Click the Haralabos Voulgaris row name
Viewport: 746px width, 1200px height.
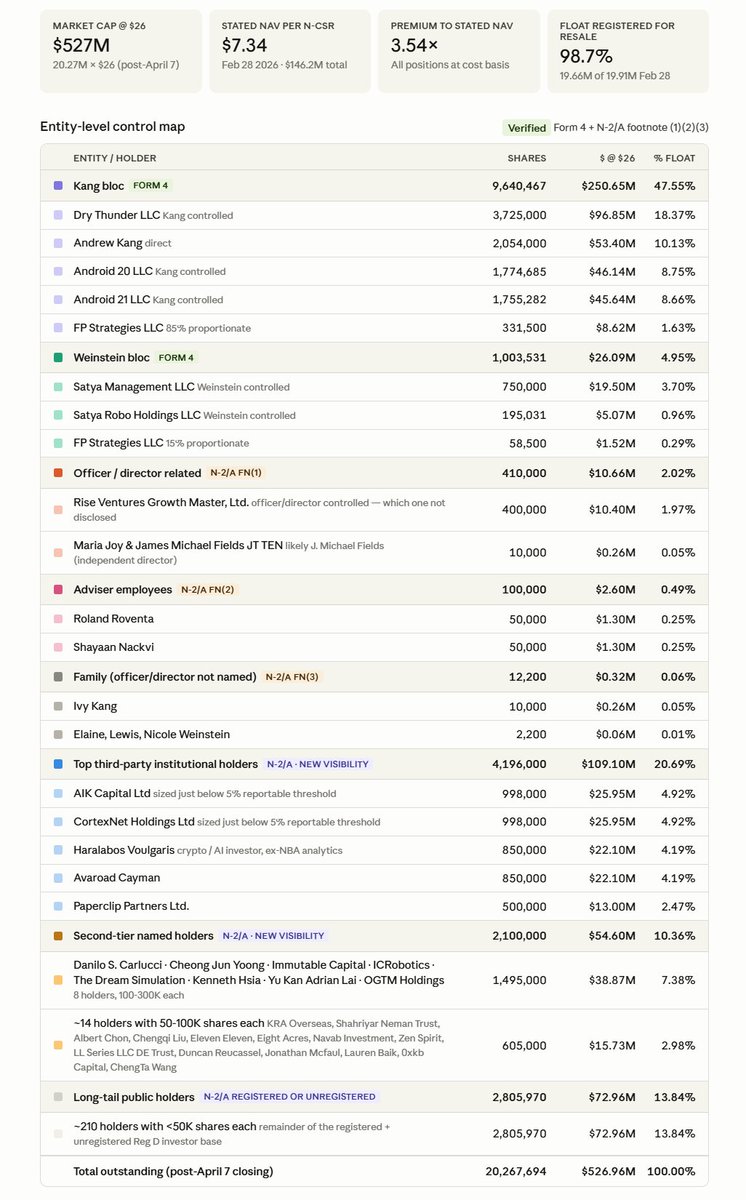click(126, 849)
